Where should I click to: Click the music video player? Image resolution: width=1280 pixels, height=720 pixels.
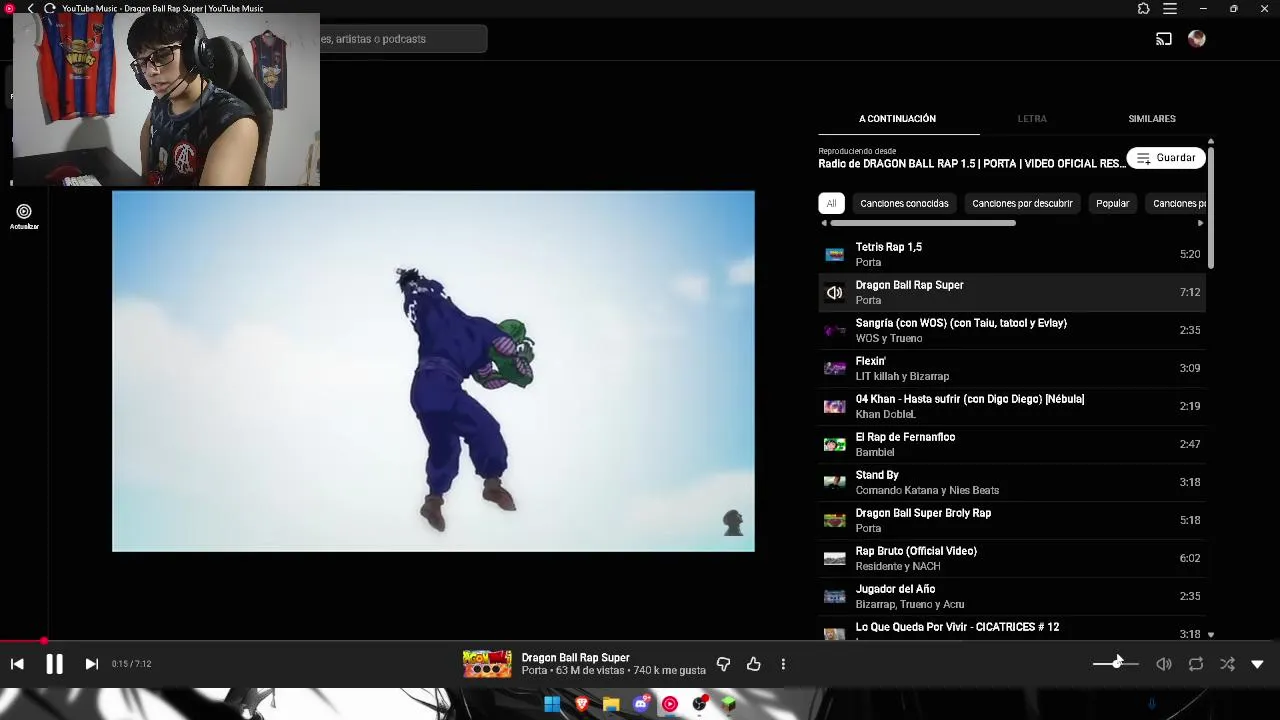(433, 371)
